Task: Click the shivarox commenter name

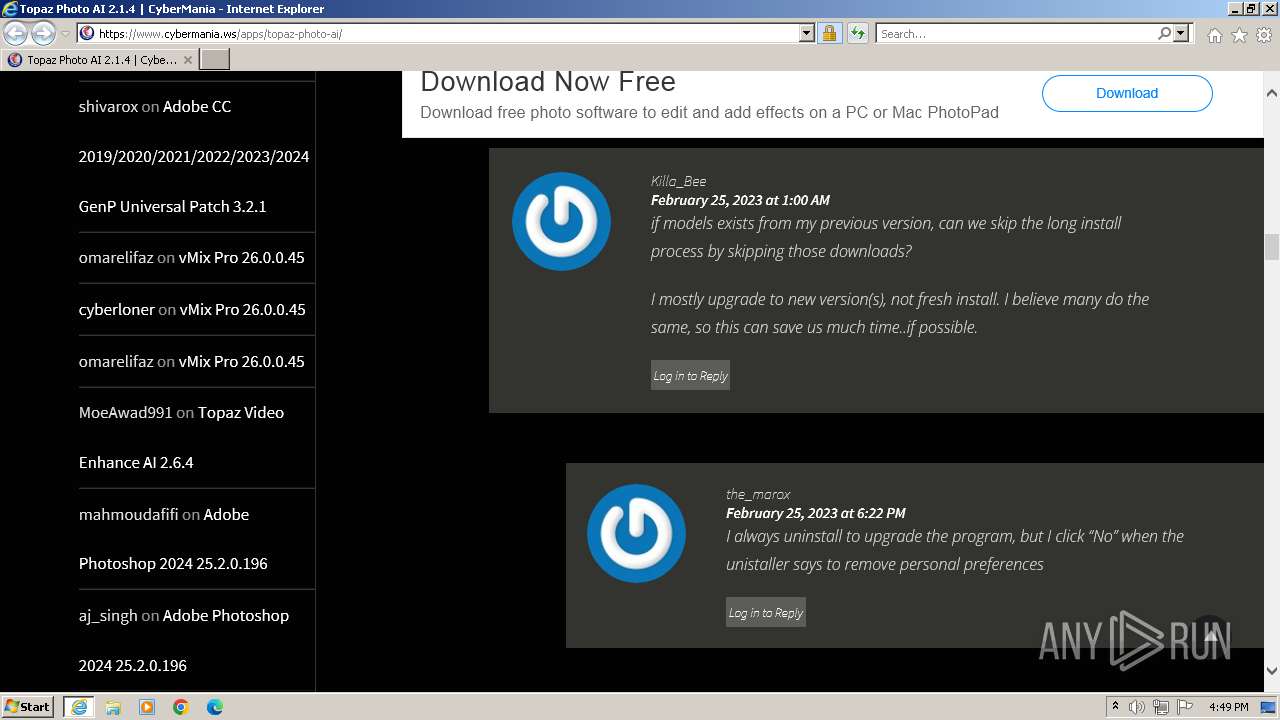Action: point(108,106)
